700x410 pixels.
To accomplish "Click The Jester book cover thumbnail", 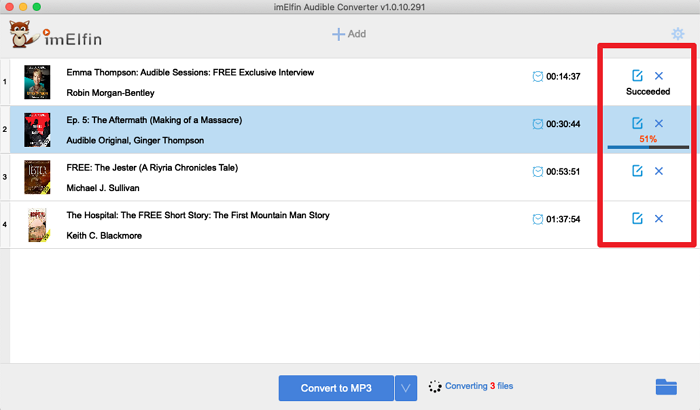I will [37, 177].
